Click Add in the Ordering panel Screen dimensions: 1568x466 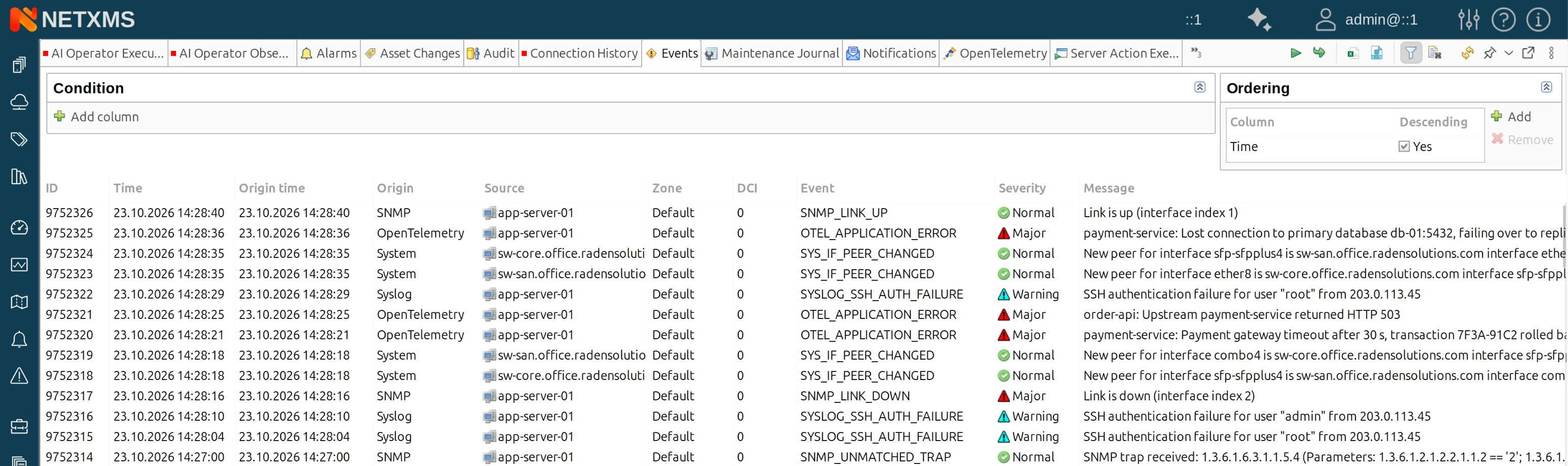[x=1511, y=116]
